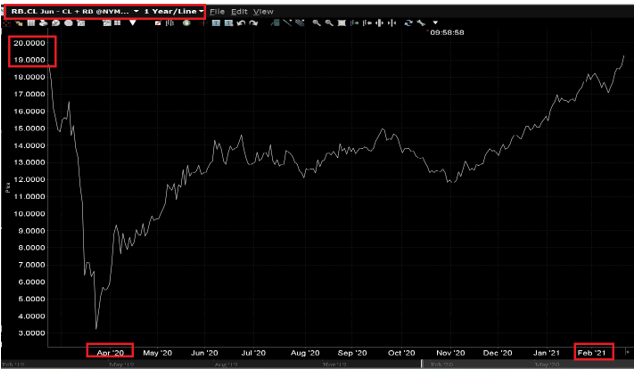
Task: Open chart settings wrench icon
Action: [421, 23]
